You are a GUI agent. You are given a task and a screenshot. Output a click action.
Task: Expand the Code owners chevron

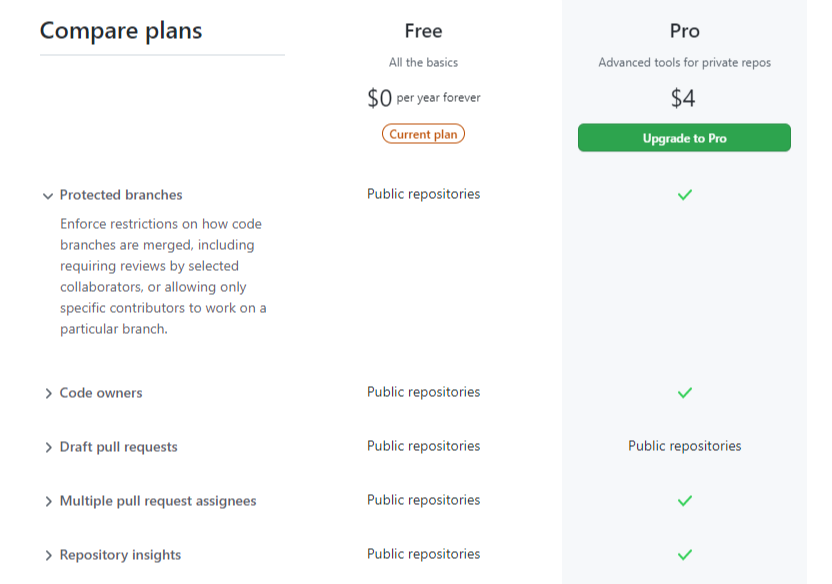point(48,393)
